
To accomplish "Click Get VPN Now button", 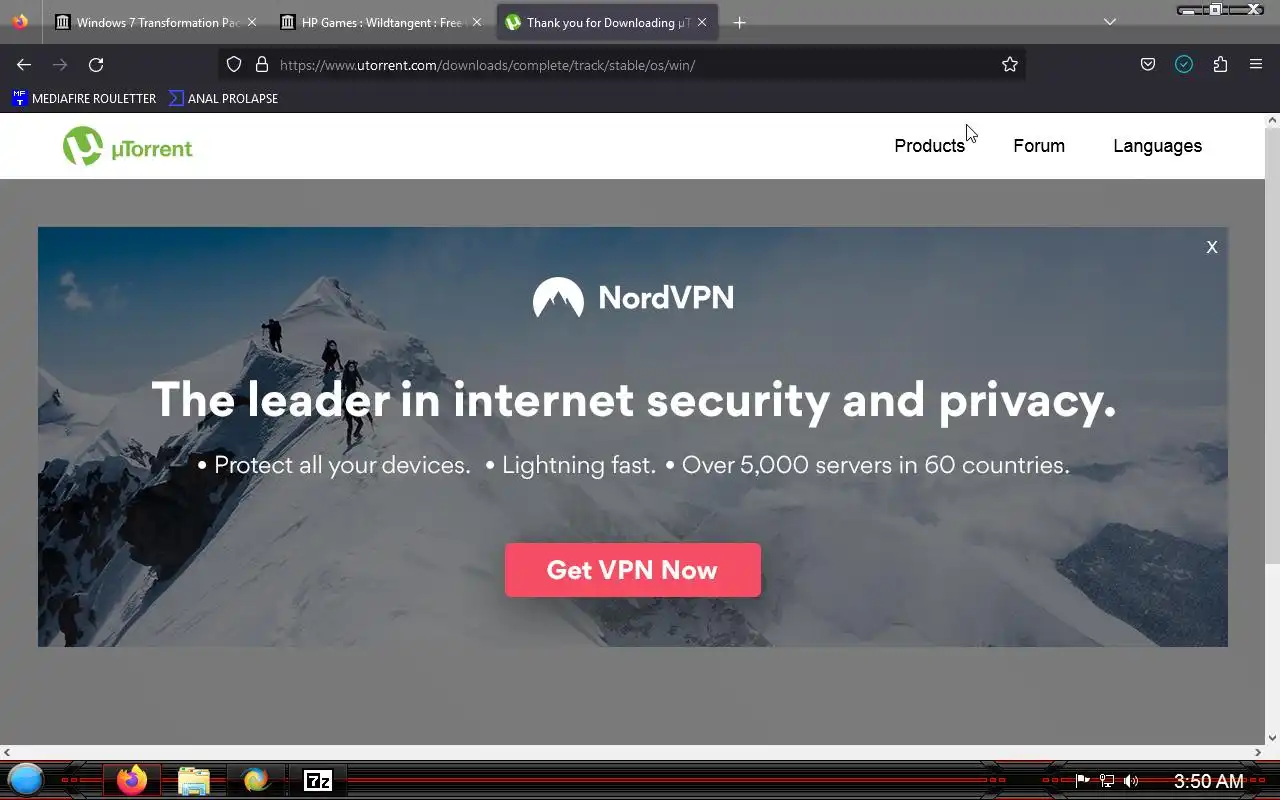I will pyautogui.click(x=633, y=570).
